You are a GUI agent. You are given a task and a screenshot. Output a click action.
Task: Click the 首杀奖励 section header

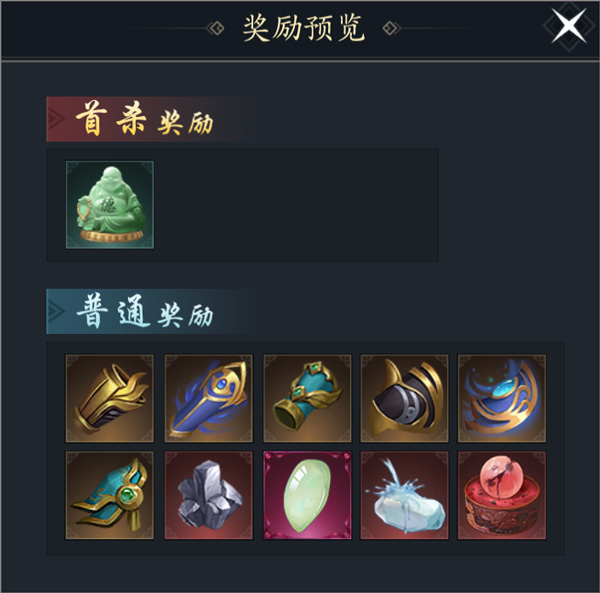[144, 119]
